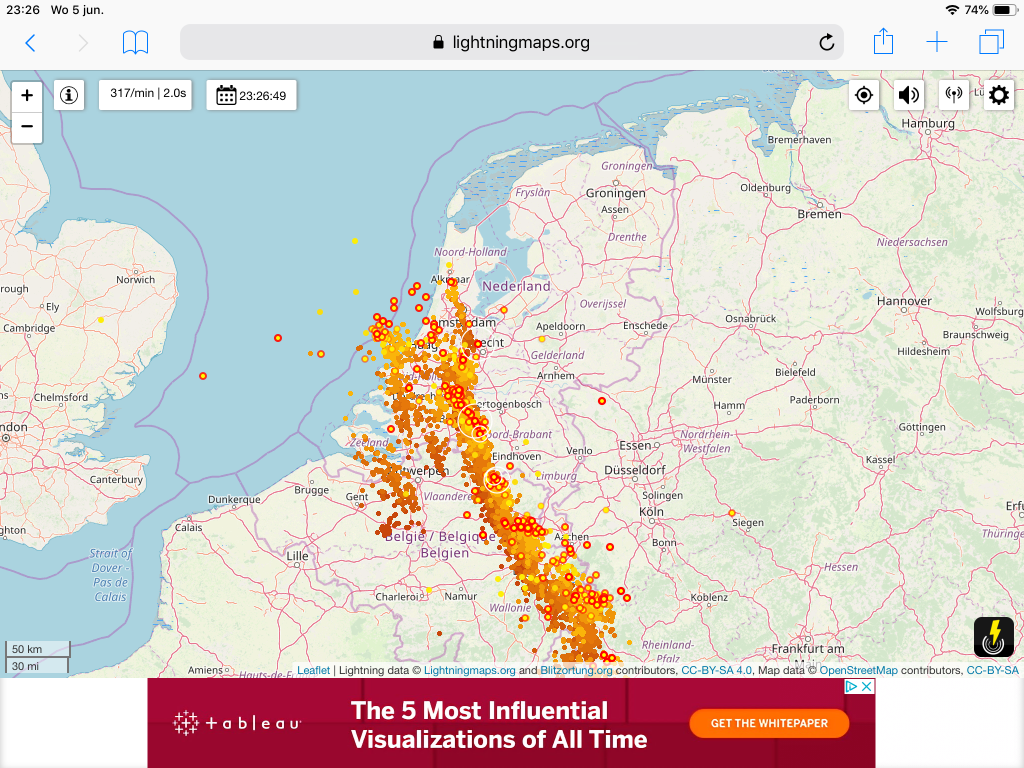This screenshot has width=1024, height=768.
Task: Center map on my location
Action: pos(864,95)
